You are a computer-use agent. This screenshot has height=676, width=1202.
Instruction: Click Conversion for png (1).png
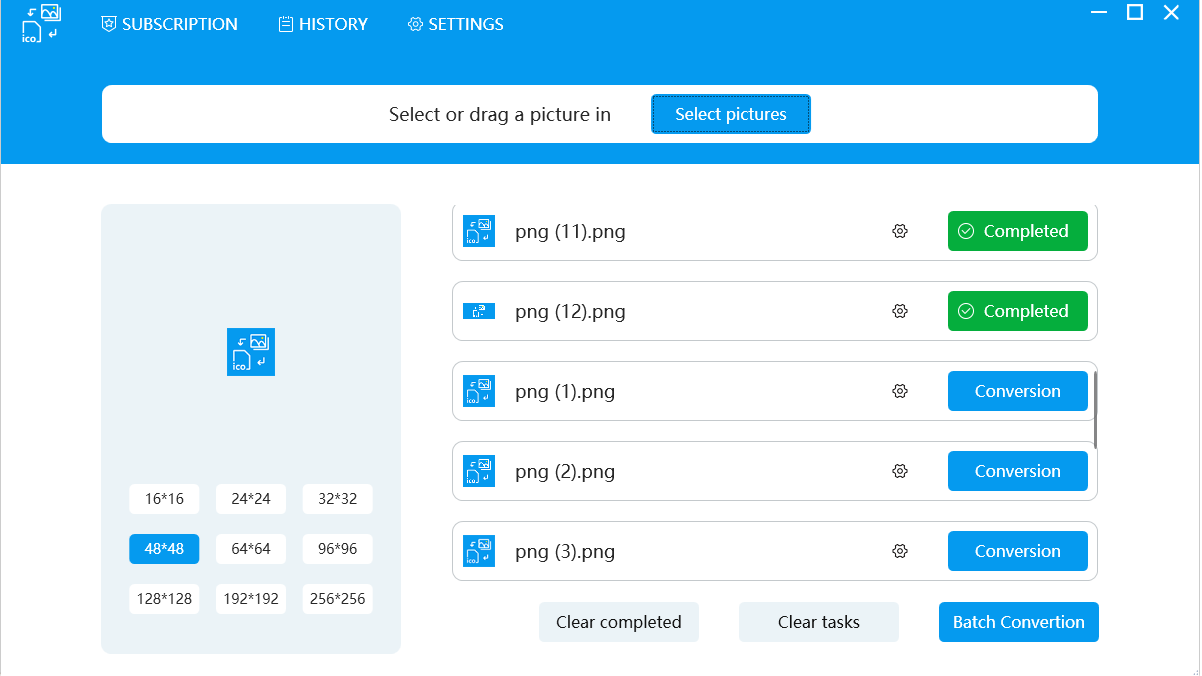1018,391
